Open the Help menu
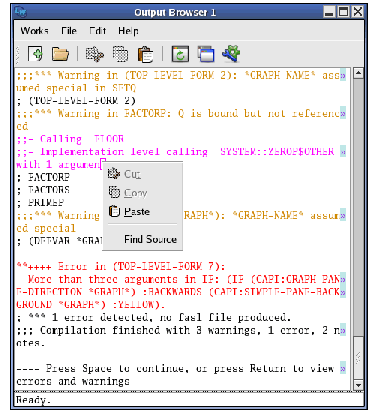This screenshot has width=379, height=415. pos(128,31)
